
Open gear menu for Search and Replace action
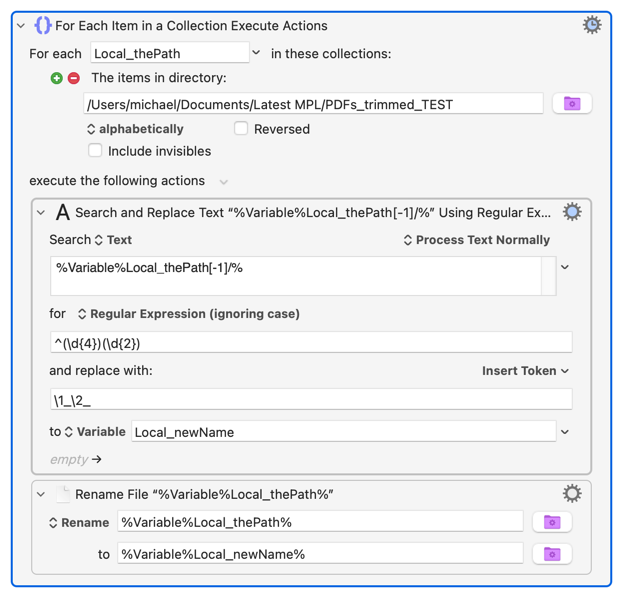tap(572, 212)
